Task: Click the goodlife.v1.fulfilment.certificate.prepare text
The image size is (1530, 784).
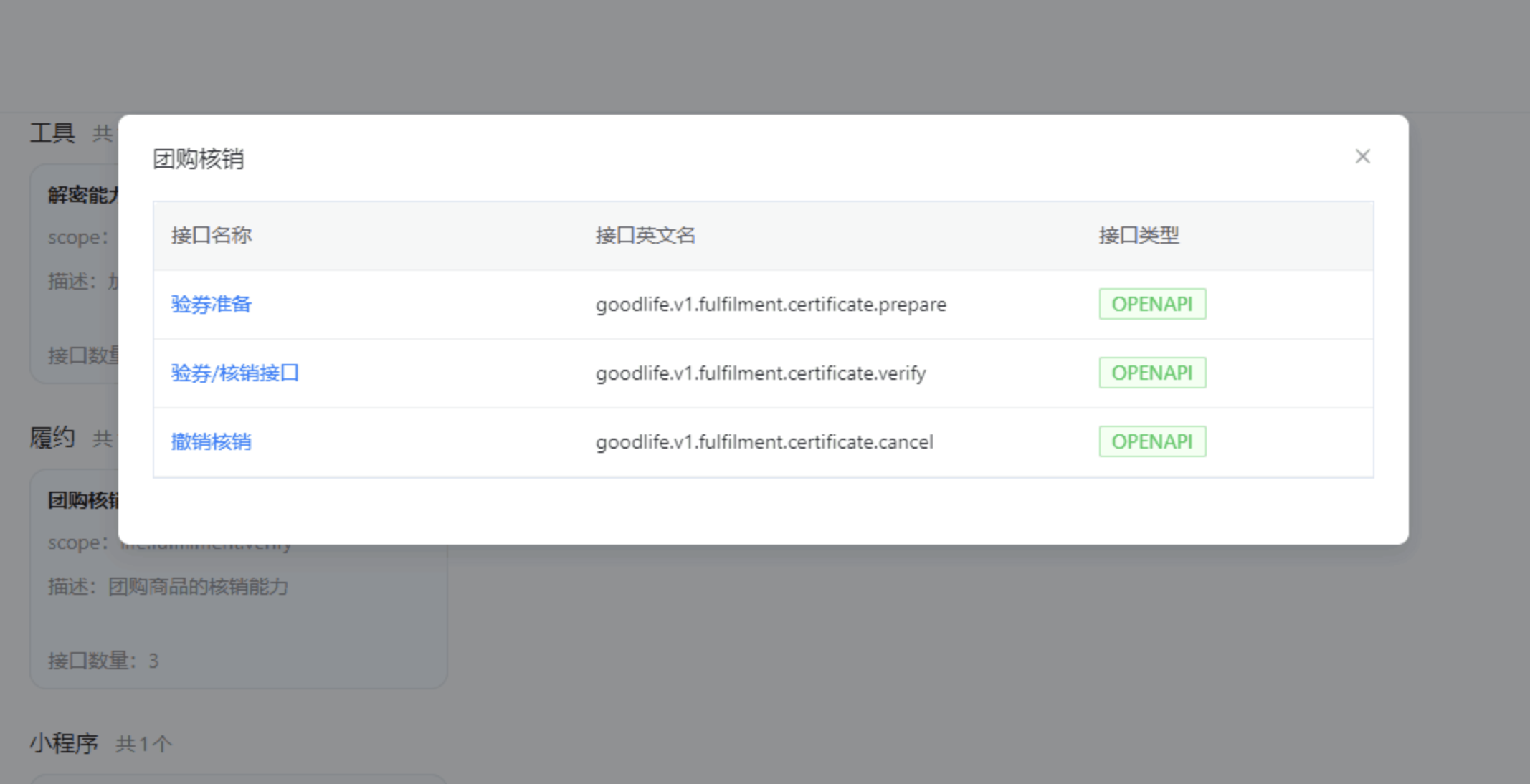Action: pos(770,305)
